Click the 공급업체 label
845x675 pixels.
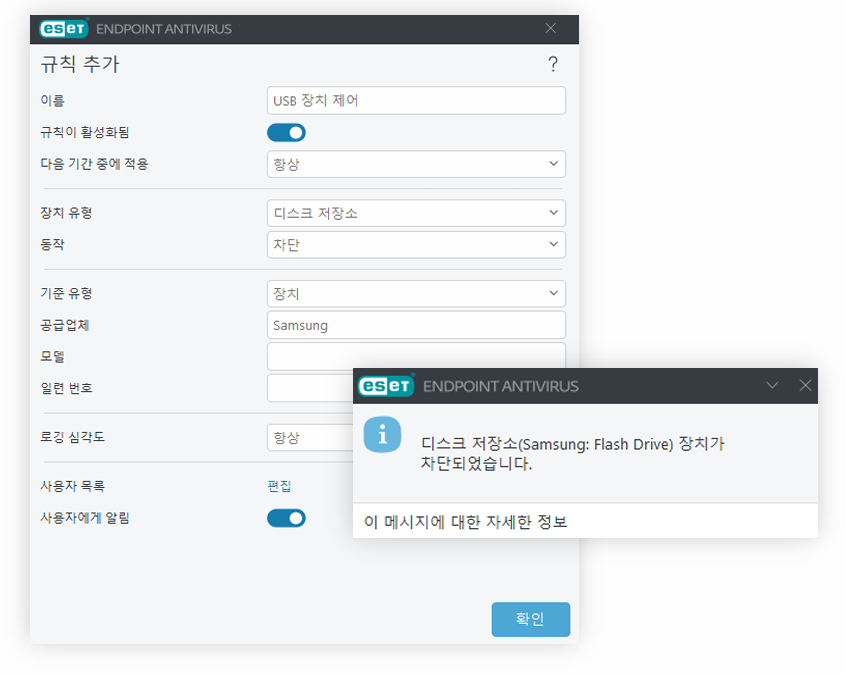click(x=65, y=325)
